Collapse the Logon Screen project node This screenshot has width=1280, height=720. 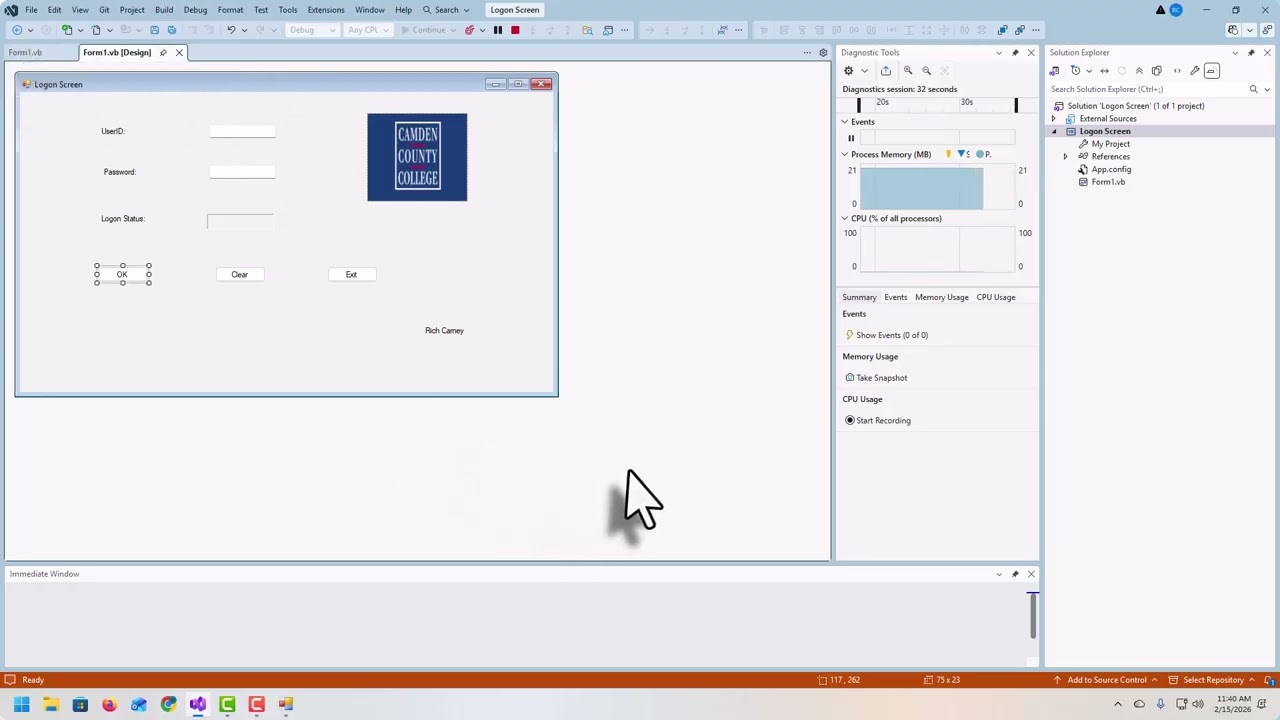1053,132
